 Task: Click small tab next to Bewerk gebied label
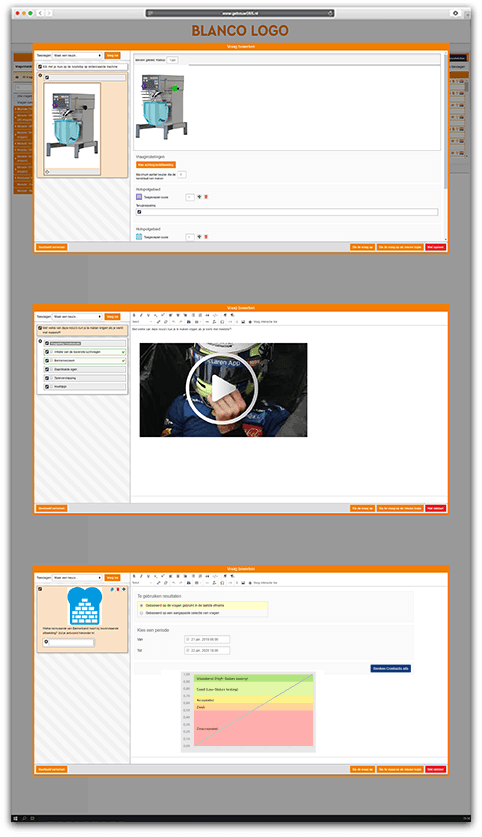tap(172, 60)
